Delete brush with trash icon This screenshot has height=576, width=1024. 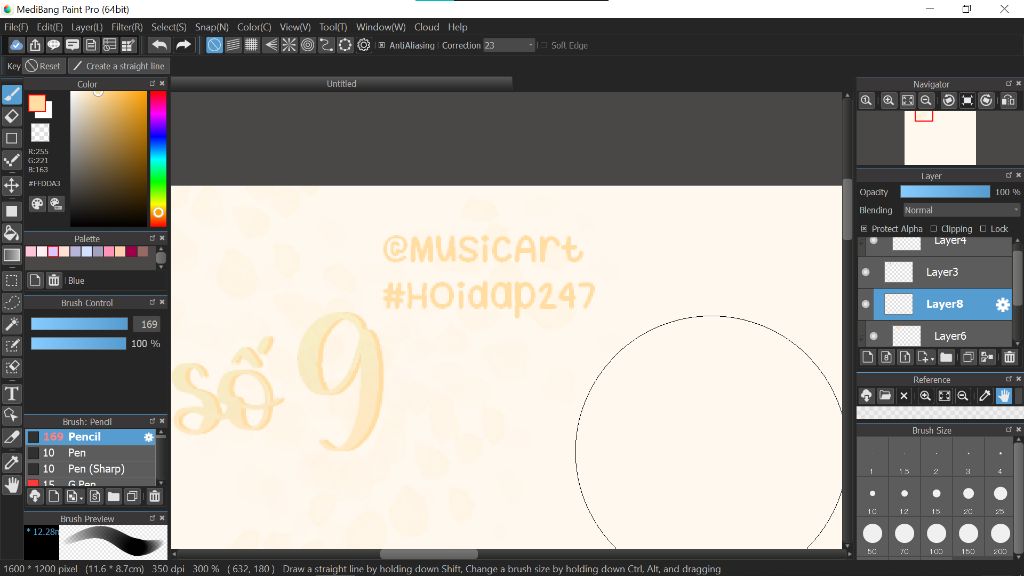point(155,497)
